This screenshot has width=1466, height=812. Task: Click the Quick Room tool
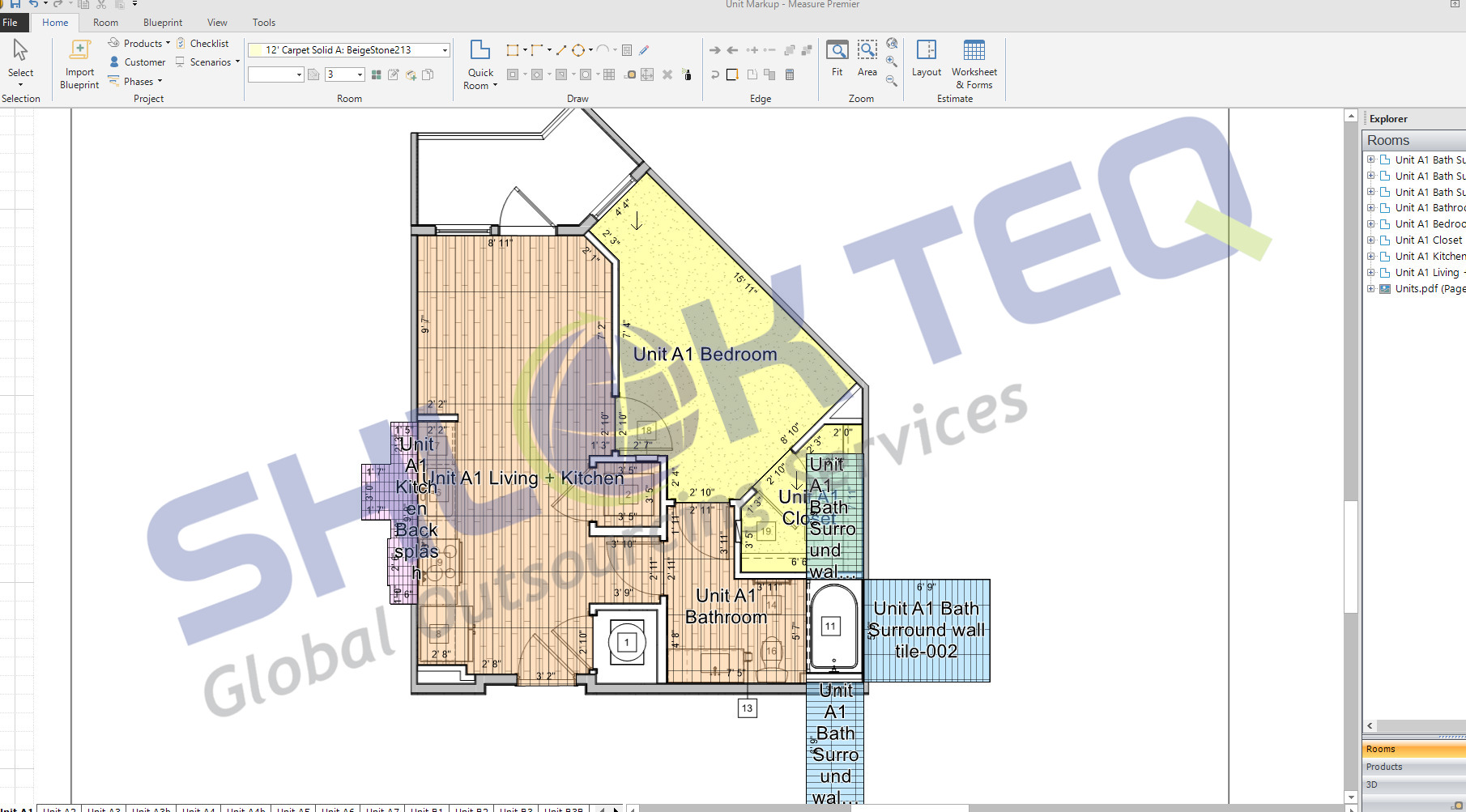tap(480, 65)
